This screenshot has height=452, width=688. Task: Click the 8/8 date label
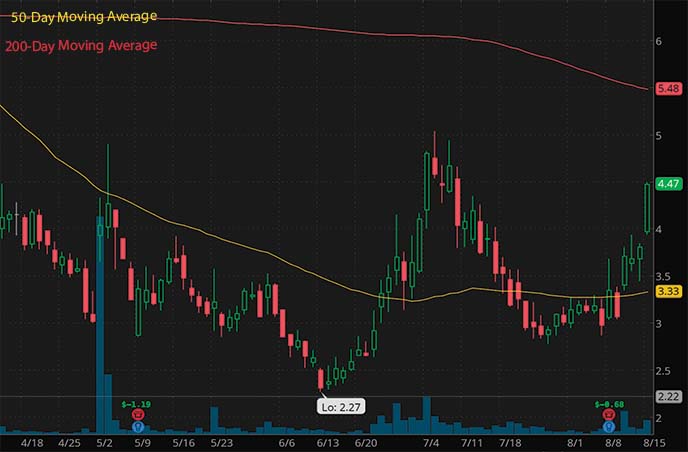[x=613, y=442]
